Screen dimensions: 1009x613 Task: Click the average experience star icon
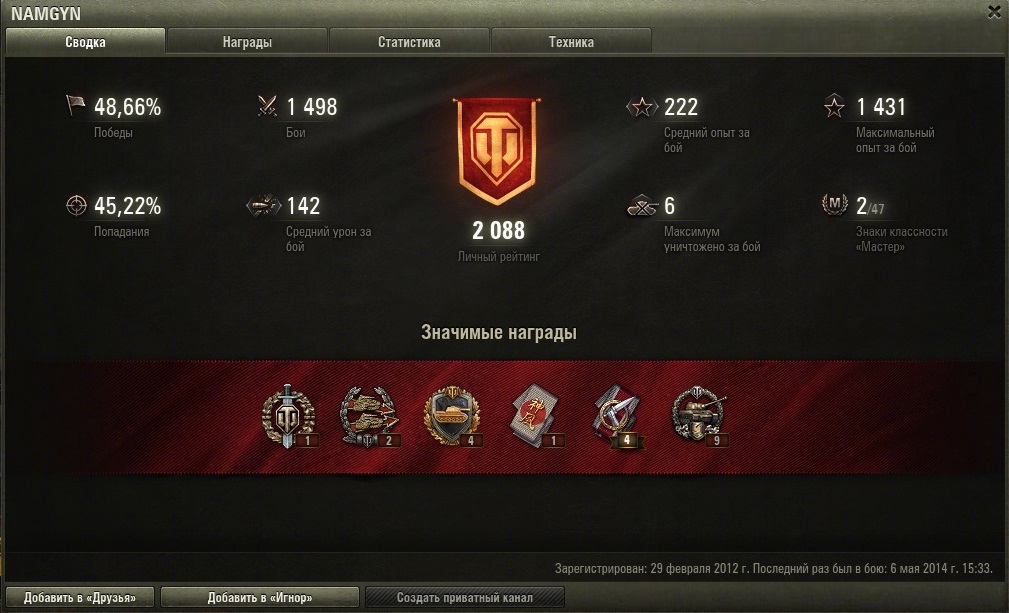click(x=642, y=106)
